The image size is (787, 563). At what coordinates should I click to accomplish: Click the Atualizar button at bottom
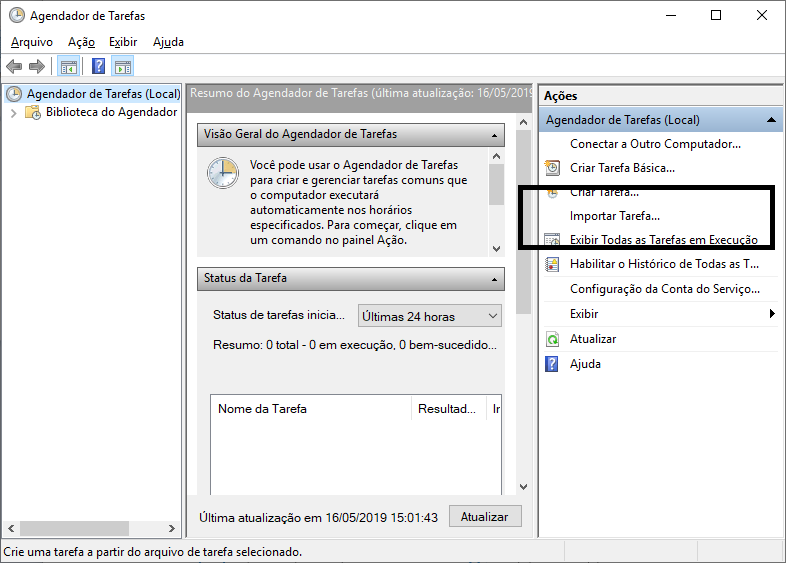(484, 517)
